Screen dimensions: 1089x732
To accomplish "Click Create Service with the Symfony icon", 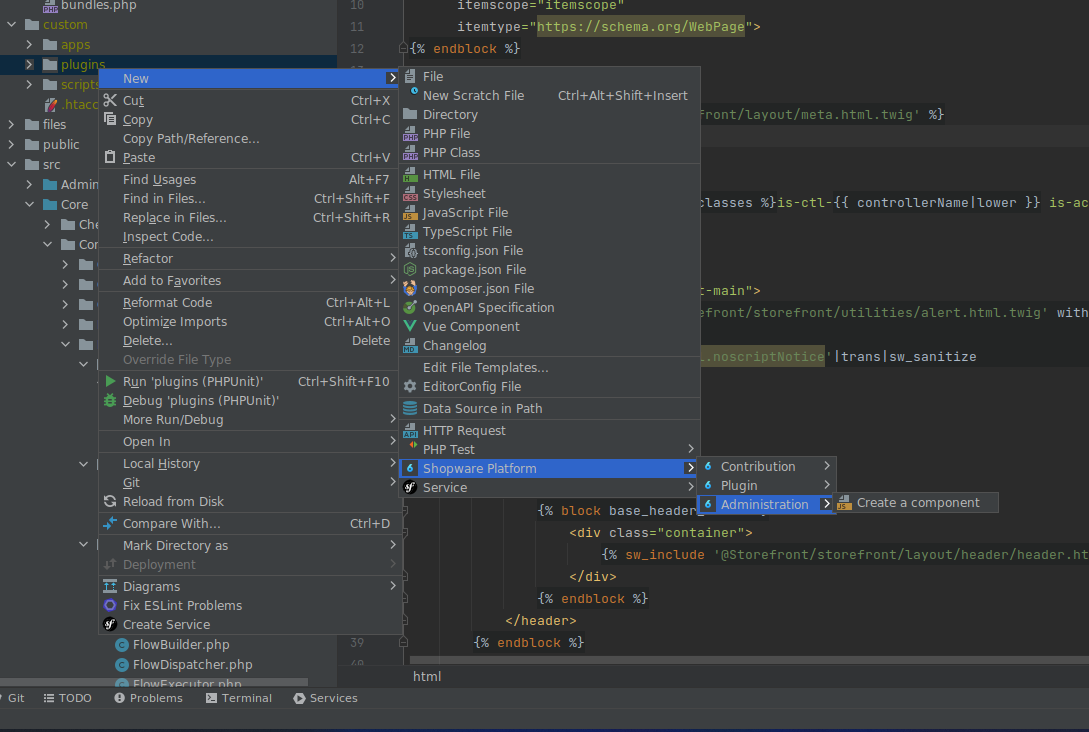I will (x=110, y=624).
